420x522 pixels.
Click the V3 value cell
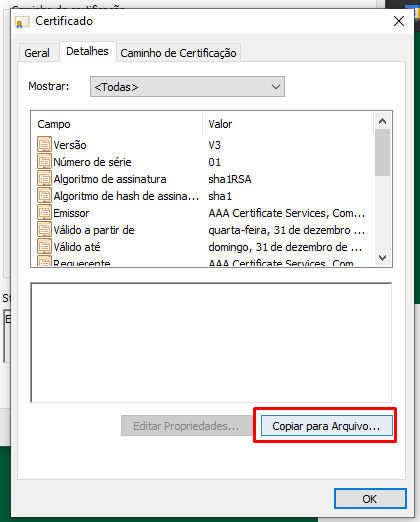[x=215, y=145]
